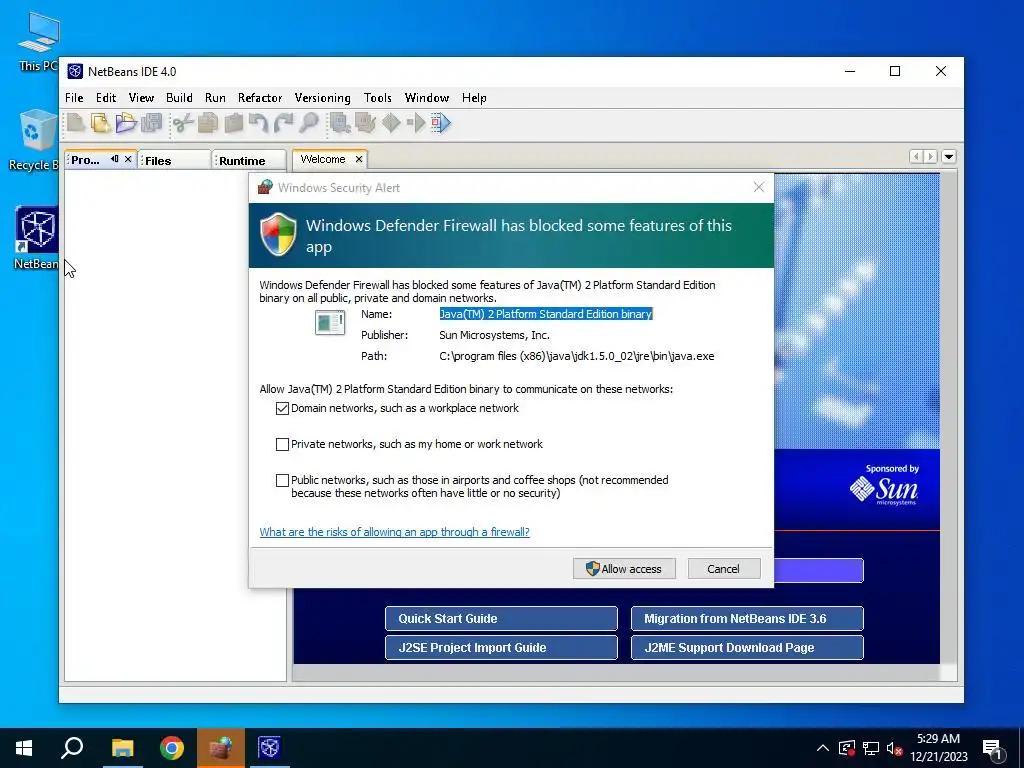Open the Windows Start menu
The height and width of the screenshot is (768, 1024).
[24, 748]
